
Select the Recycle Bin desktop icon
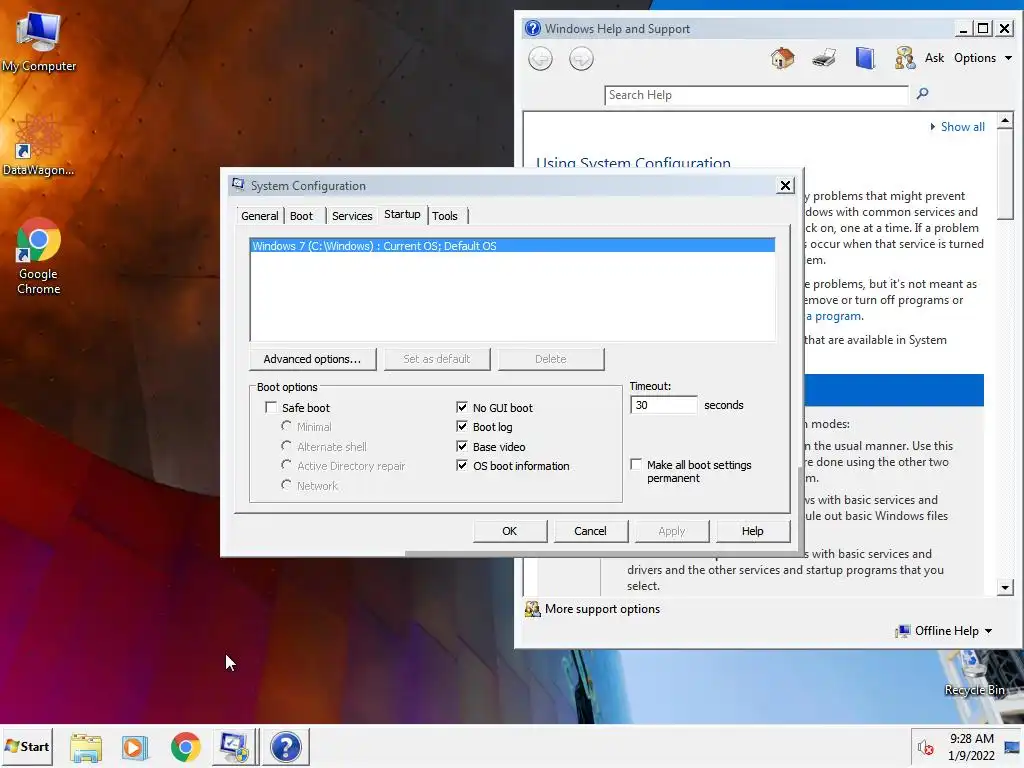click(x=974, y=673)
